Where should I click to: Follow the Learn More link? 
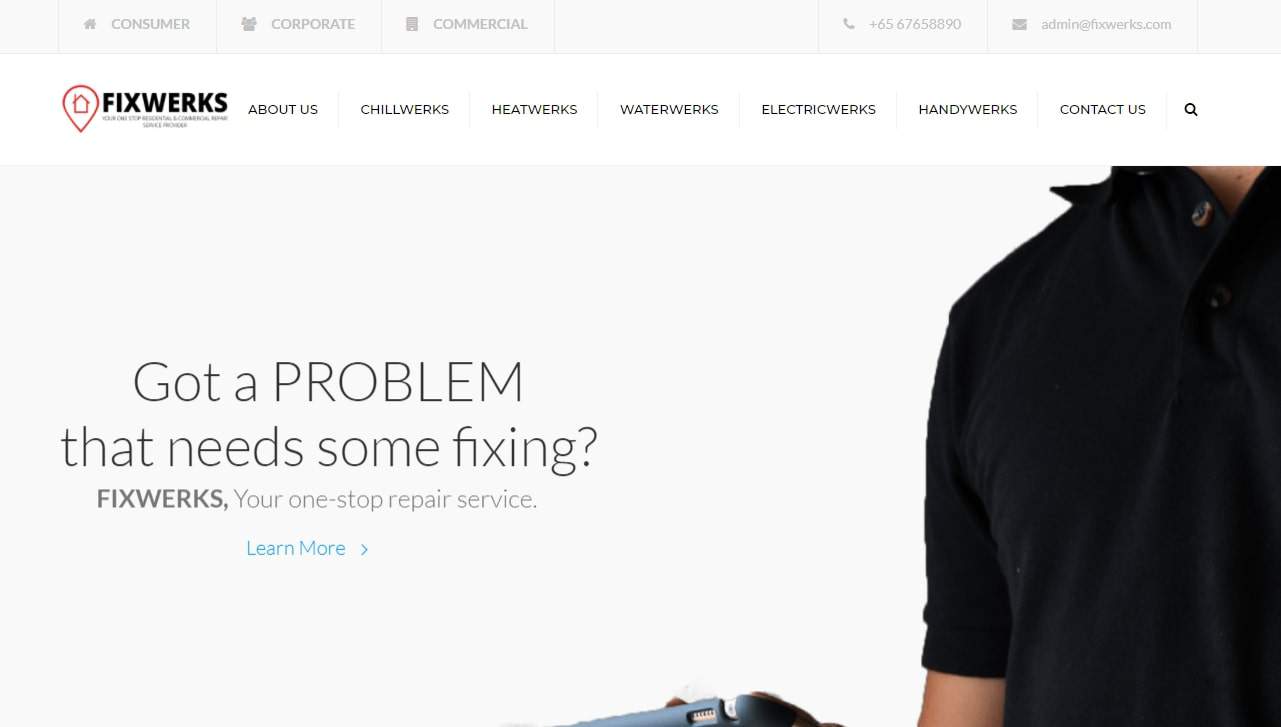(x=295, y=548)
